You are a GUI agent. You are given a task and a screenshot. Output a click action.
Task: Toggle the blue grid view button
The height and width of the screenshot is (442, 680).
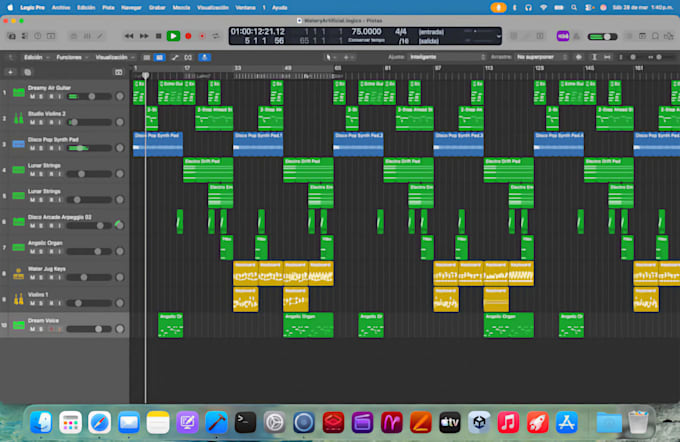point(160,57)
